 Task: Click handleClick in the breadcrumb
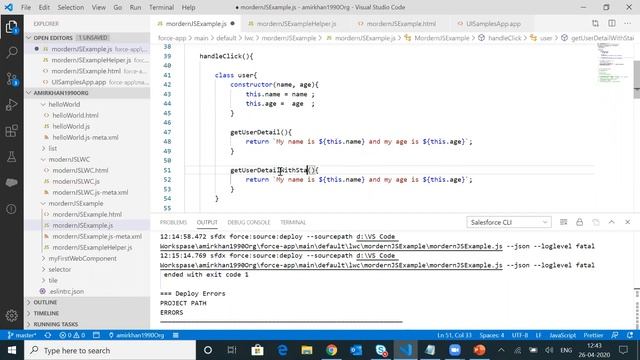click(x=504, y=38)
